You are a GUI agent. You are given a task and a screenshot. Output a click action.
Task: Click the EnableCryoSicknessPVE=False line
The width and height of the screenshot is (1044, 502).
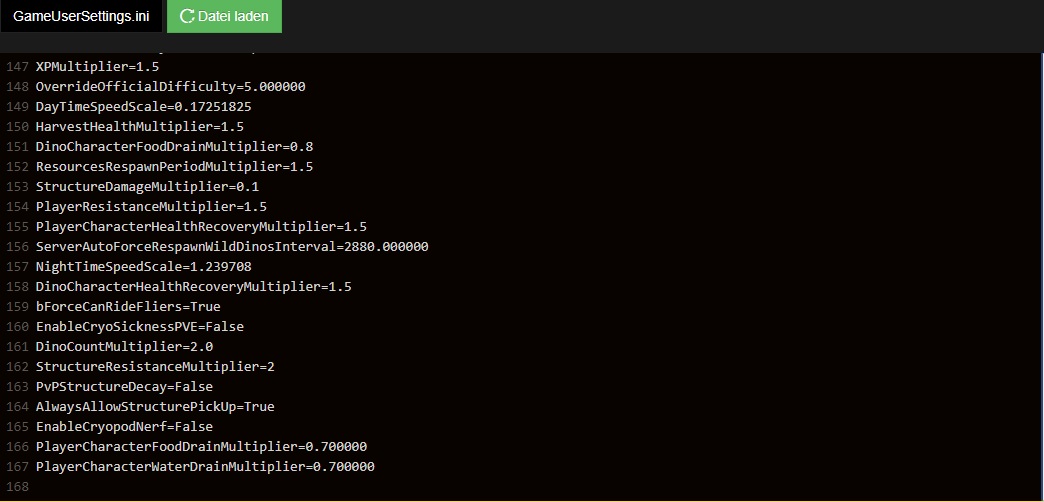pyautogui.click(x=140, y=326)
